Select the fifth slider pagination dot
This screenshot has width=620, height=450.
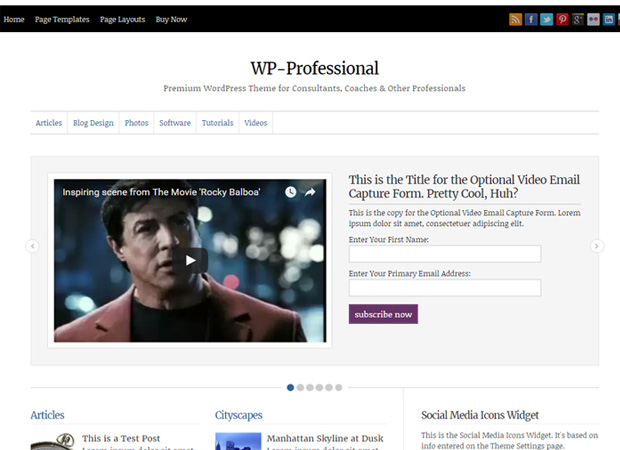(329, 388)
